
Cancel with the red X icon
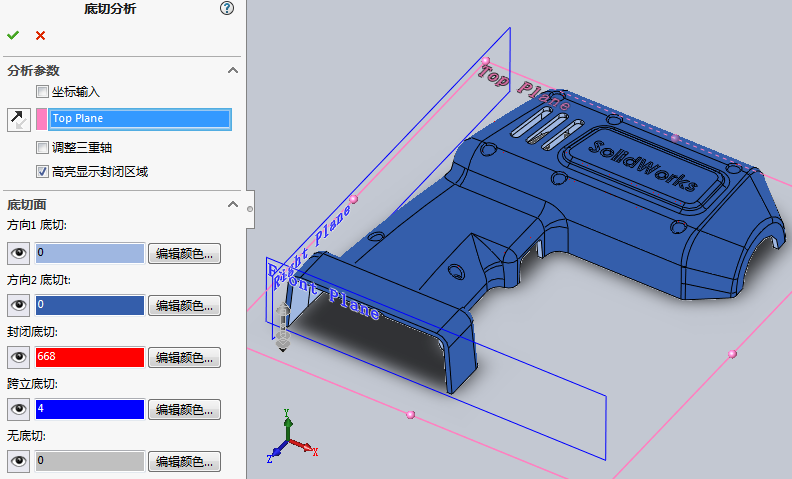click(40, 35)
